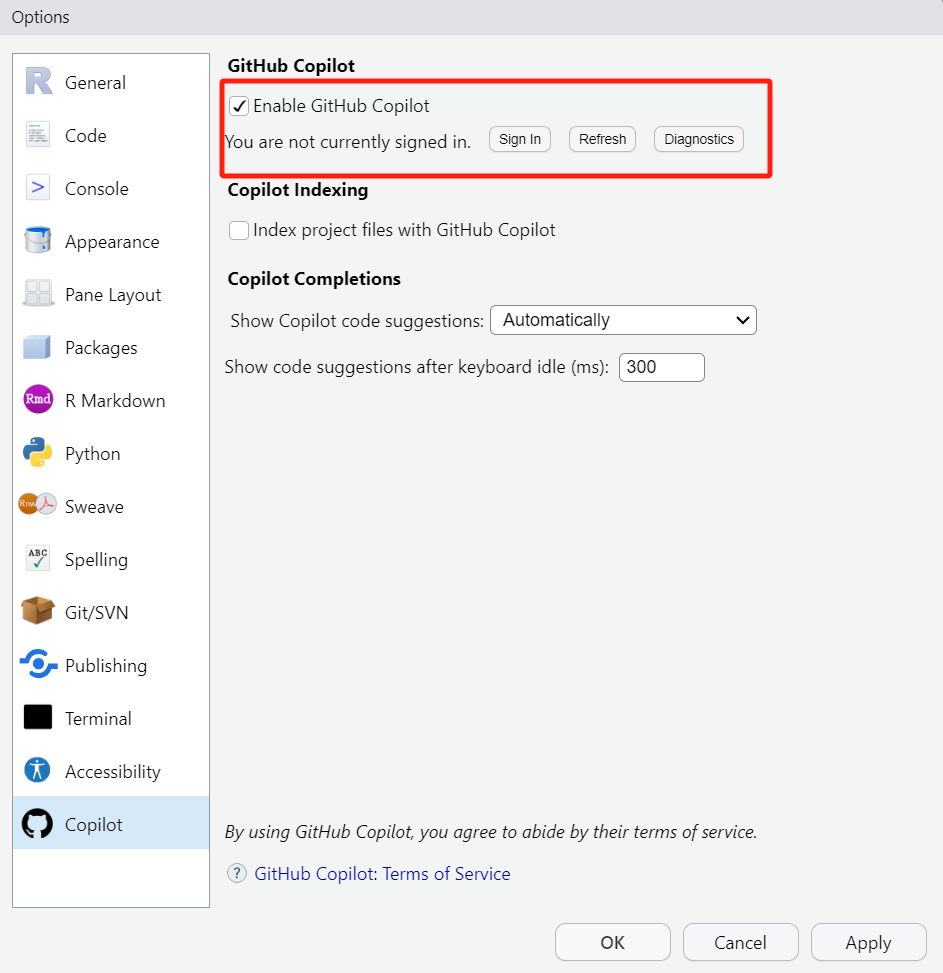The height and width of the screenshot is (973, 943).
Task: Click the Packages box icon
Action: click(x=38, y=347)
